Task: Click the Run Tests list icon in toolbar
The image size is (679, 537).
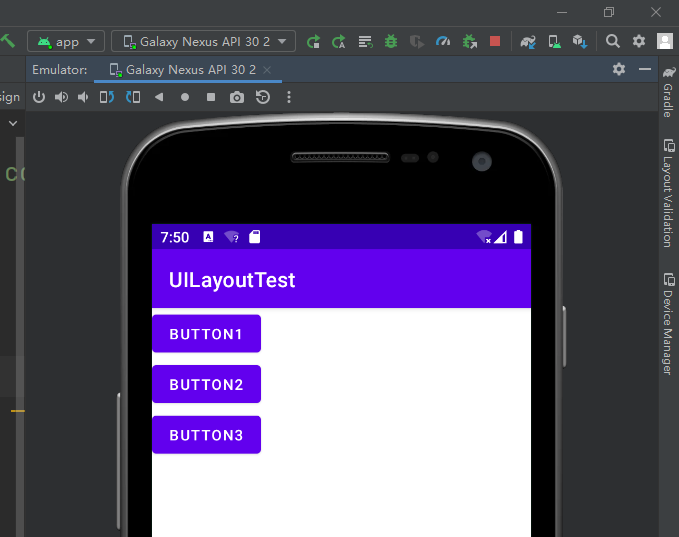Action: 365,42
